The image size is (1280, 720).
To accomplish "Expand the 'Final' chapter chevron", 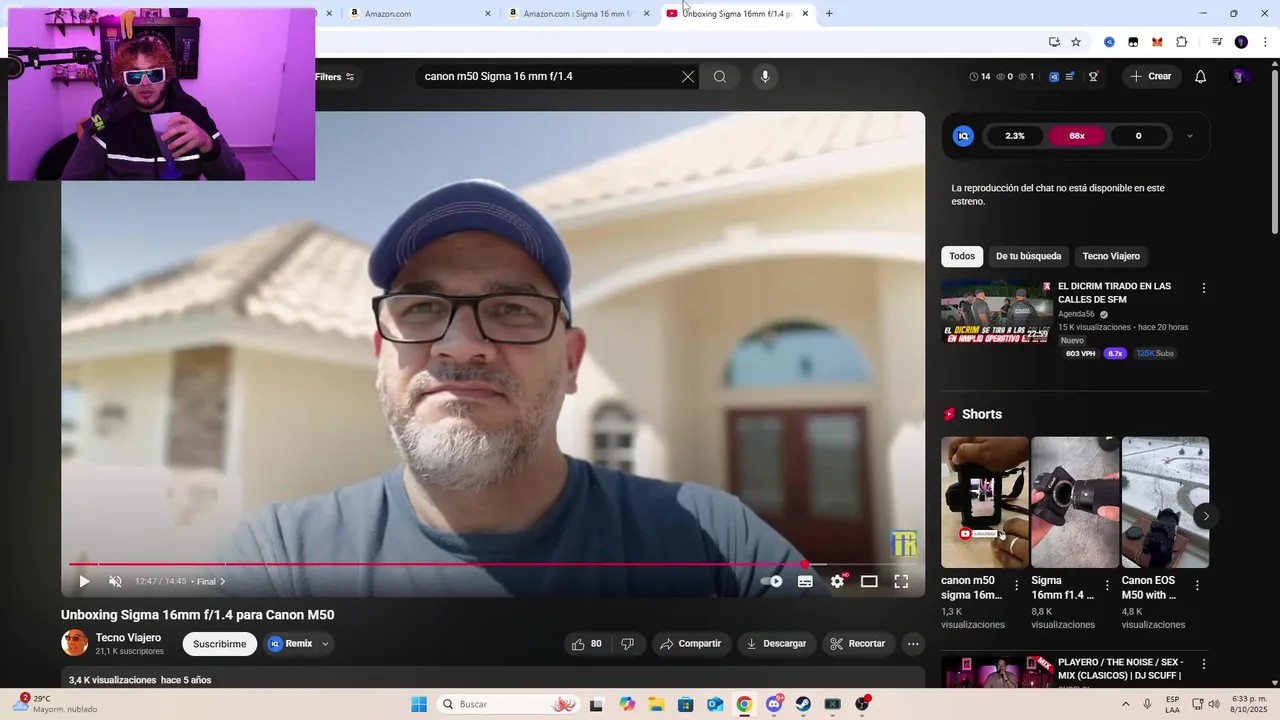I will click(222, 581).
